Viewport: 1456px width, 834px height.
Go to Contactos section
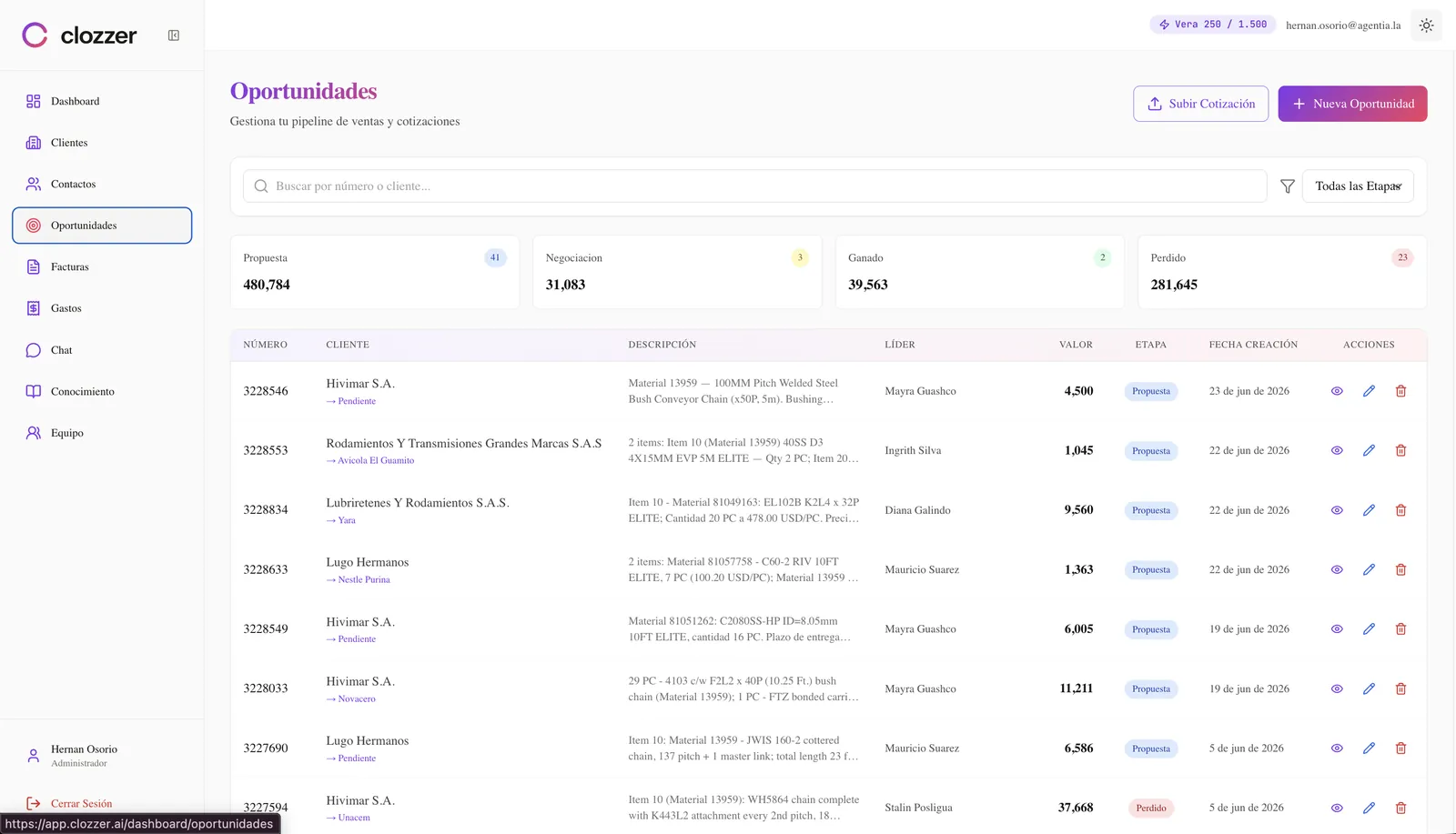[102, 184]
